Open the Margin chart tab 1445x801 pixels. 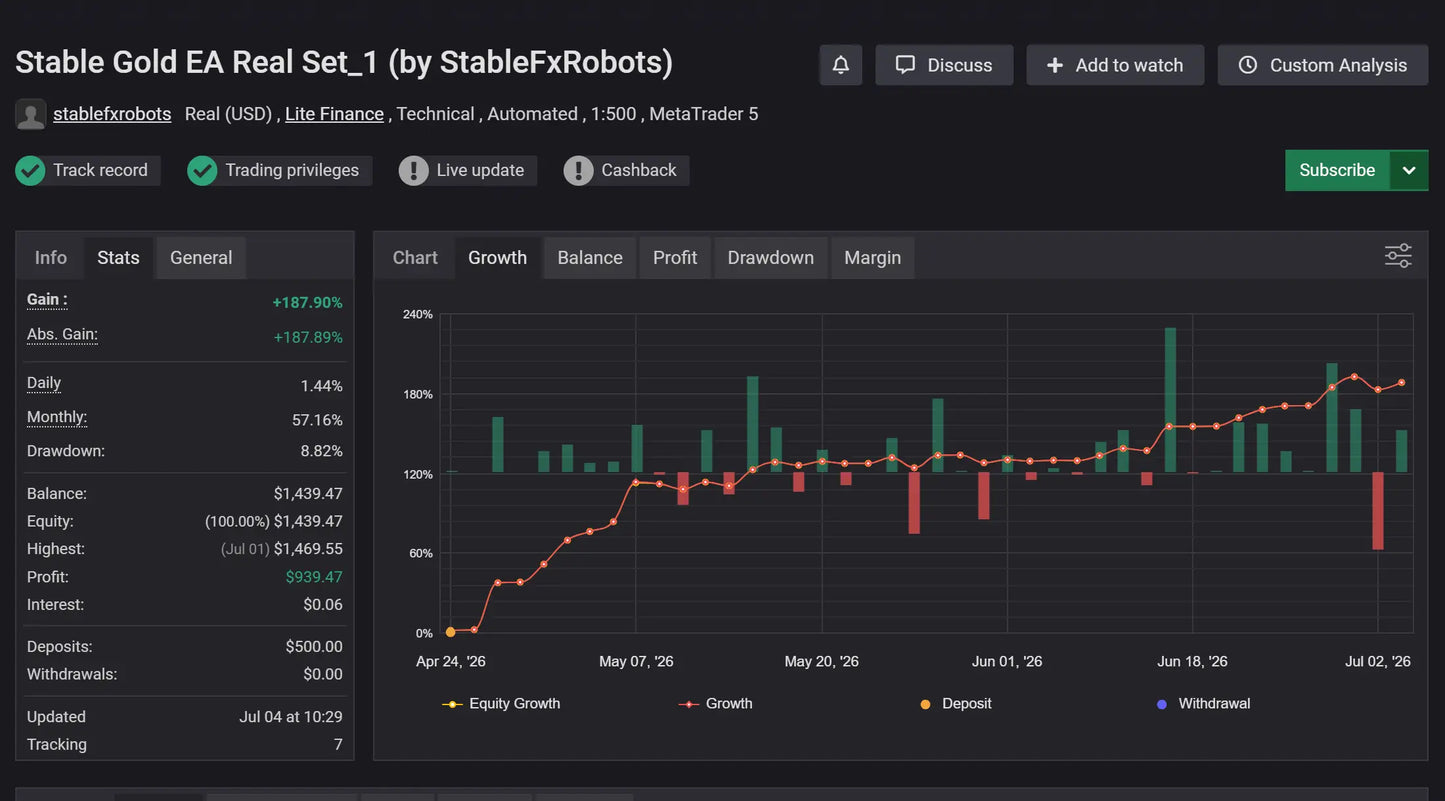[x=873, y=257]
